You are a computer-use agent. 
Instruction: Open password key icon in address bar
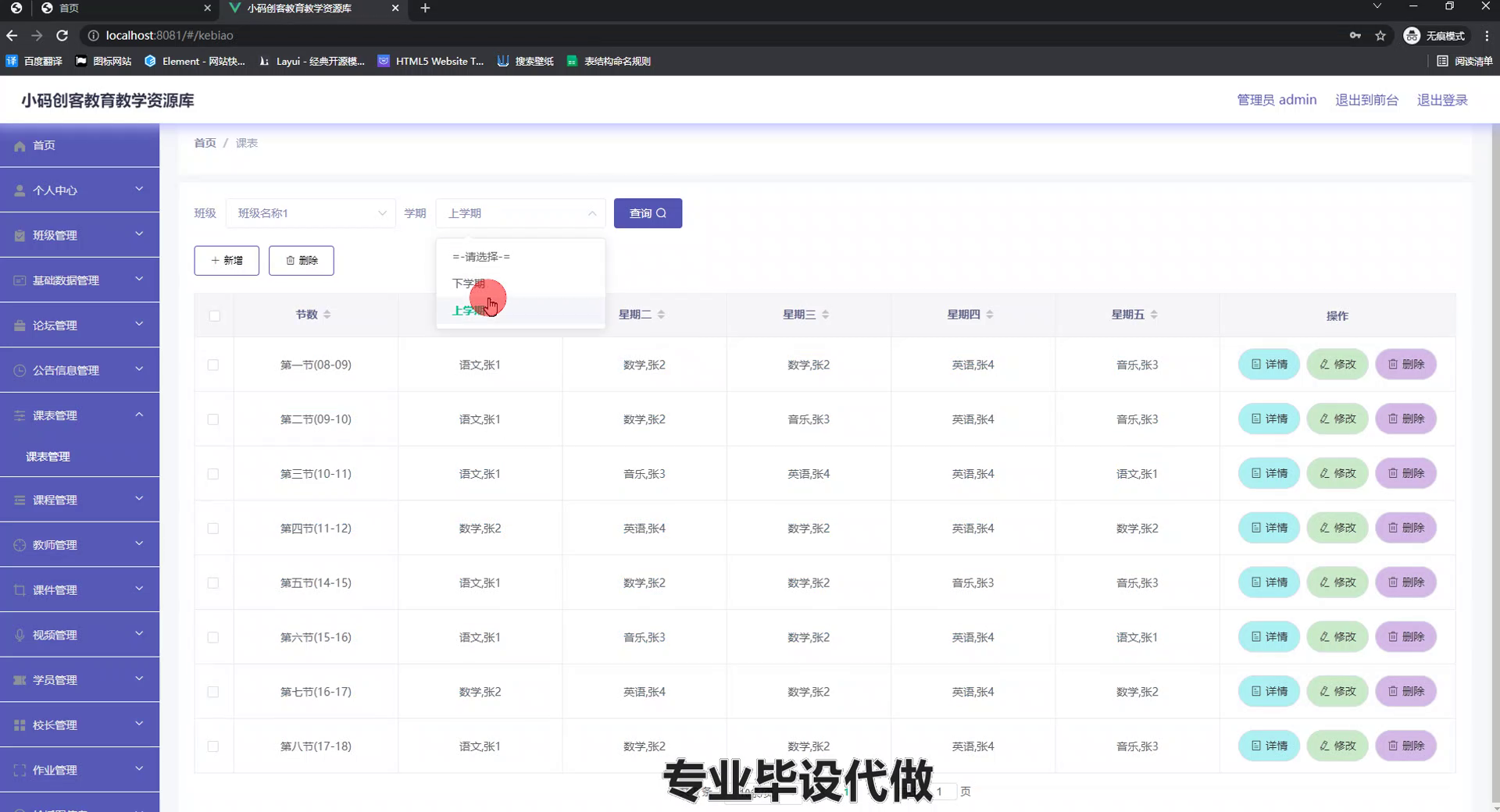click(1355, 35)
